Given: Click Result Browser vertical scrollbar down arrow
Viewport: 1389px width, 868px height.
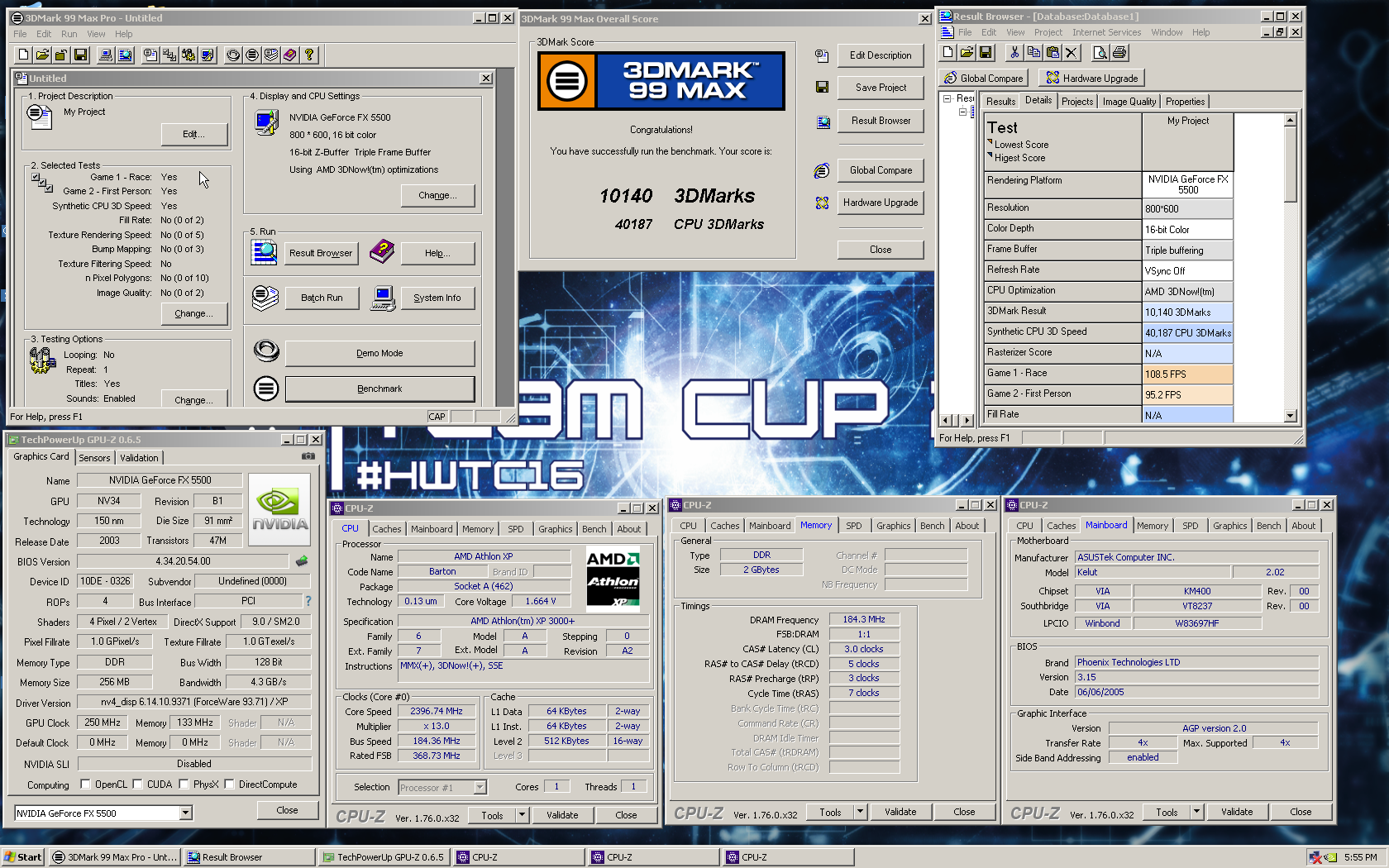Looking at the screenshot, I should [x=1290, y=416].
